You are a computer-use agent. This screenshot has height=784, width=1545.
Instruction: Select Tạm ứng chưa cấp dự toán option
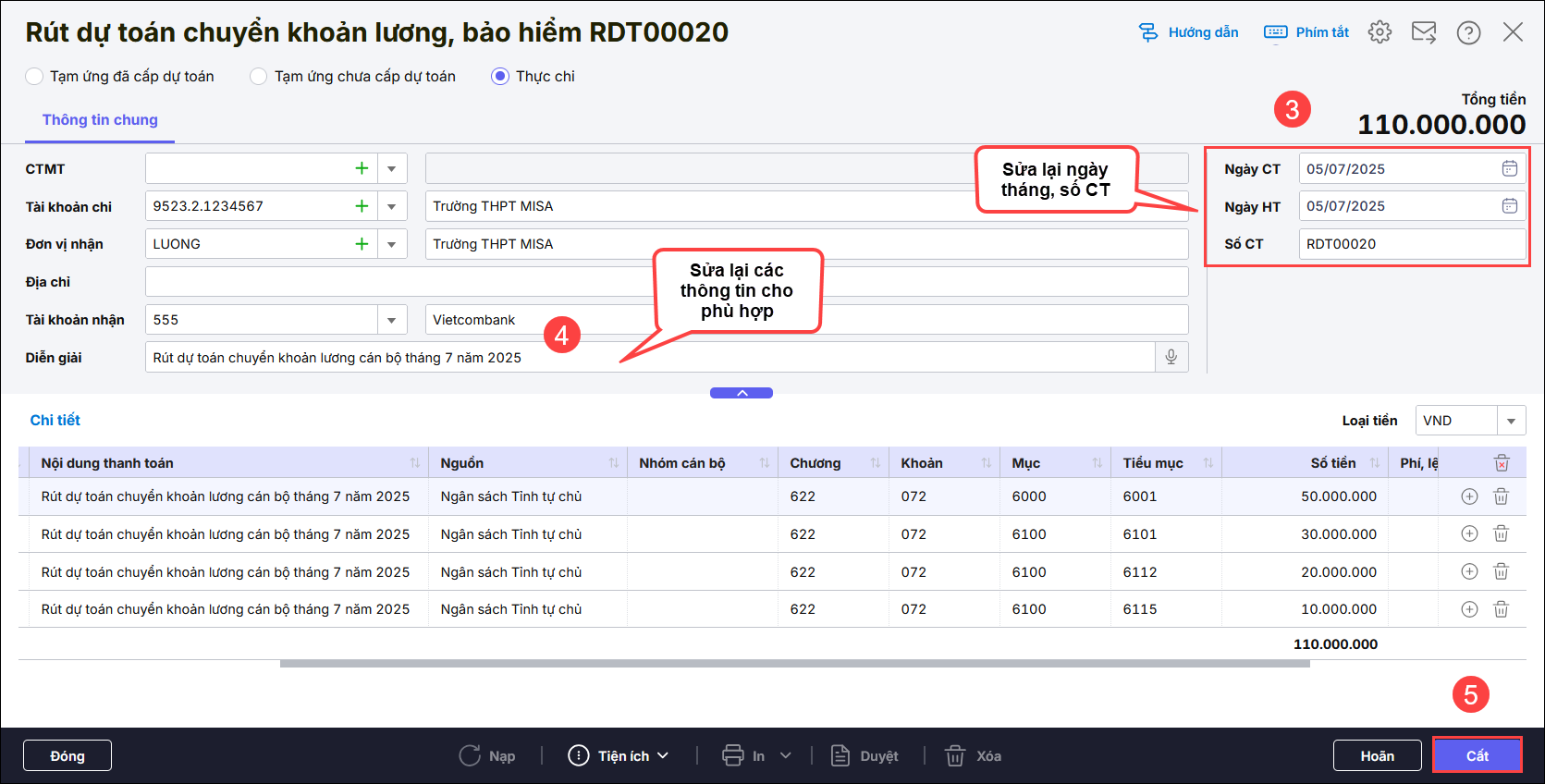click(259, 77)
